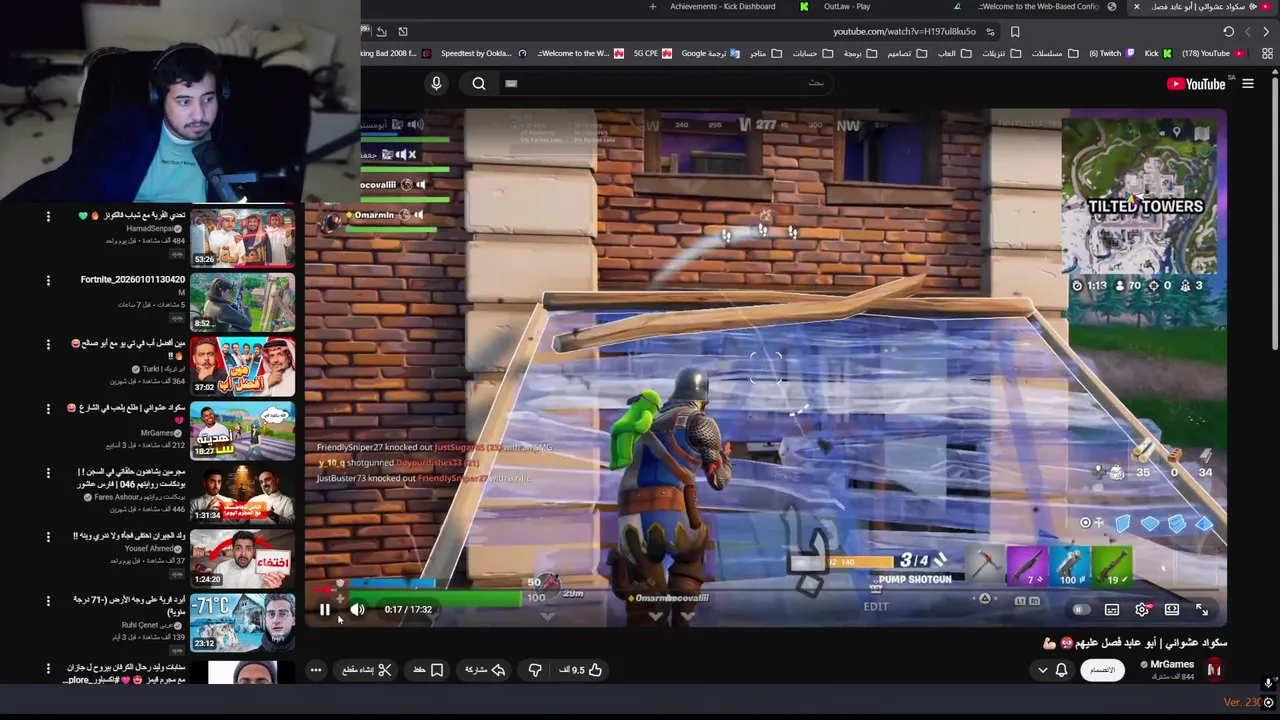This screenshot has height=720, width=1280.
Task: Open options menu for 18:27 MrGames video
Action: click(48, 409)
